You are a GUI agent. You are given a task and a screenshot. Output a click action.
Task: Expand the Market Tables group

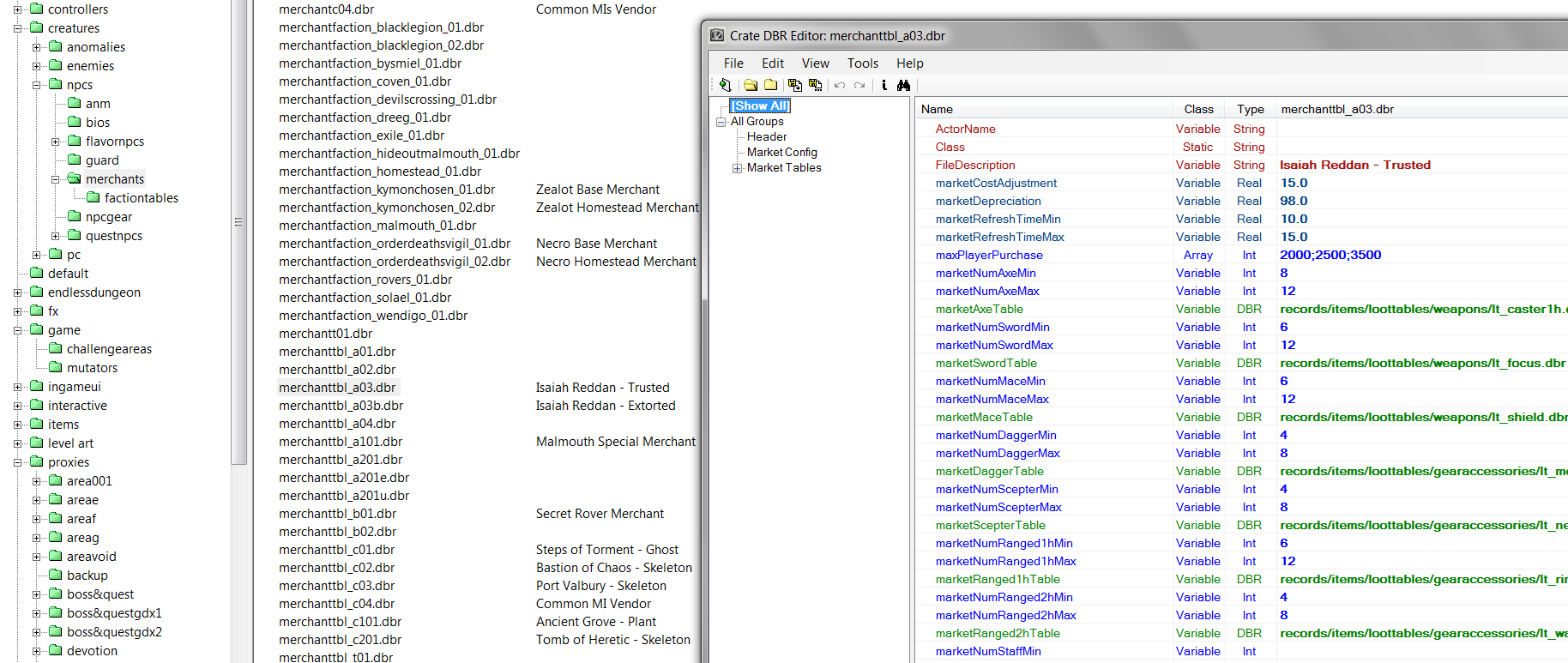pyautogui.click(x=737, y=168)
